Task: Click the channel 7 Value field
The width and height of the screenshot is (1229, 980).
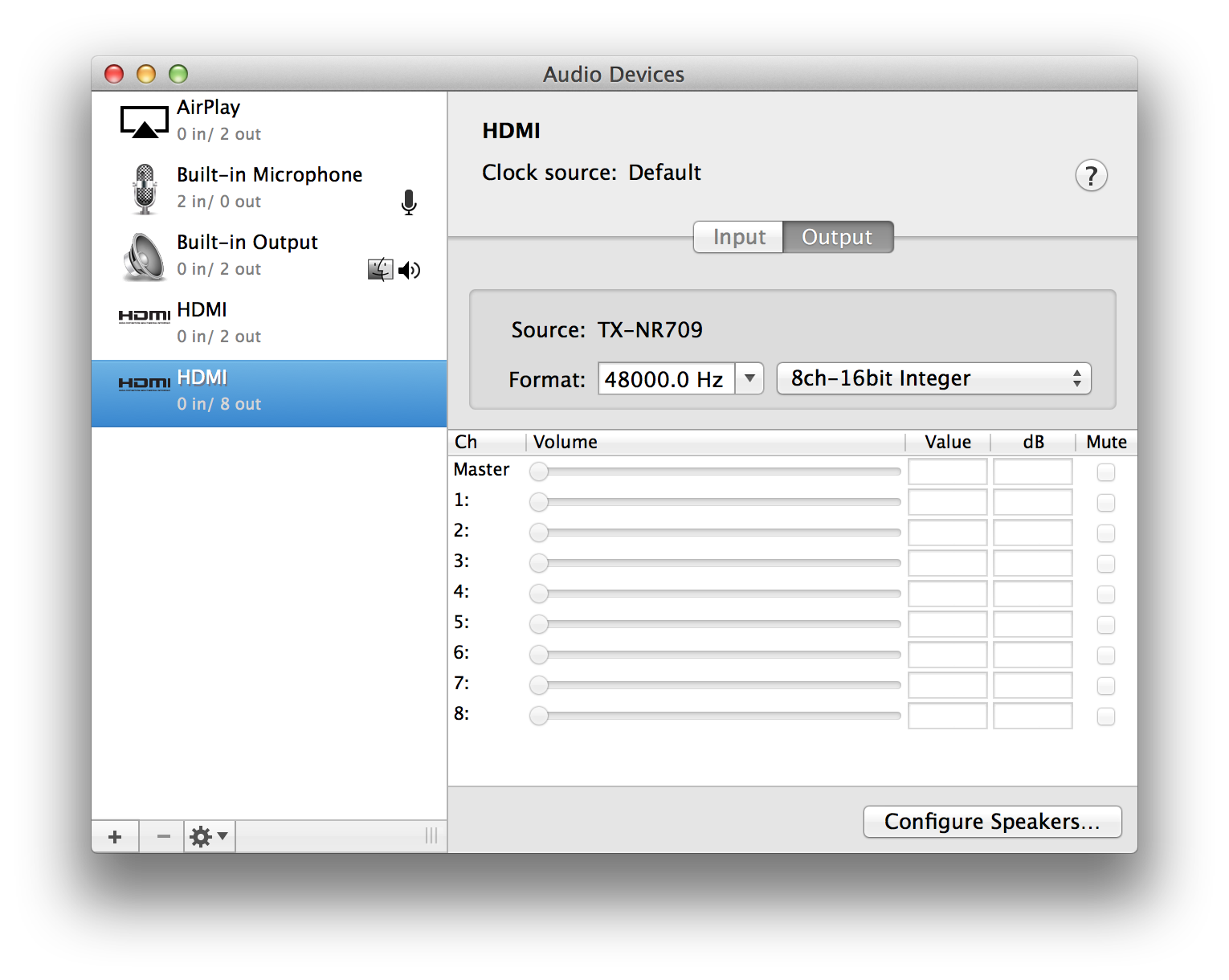Action: pos(948,685)
